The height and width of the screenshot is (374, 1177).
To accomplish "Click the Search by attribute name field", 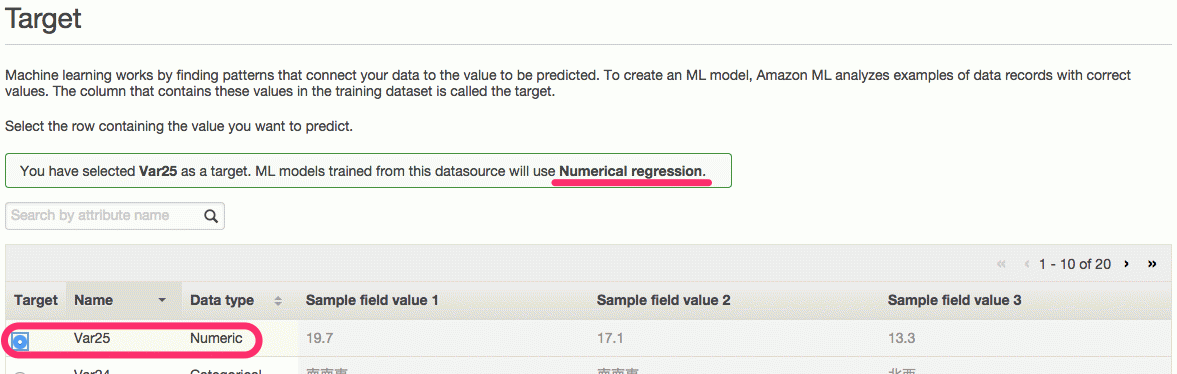I will tap(115, 216).
